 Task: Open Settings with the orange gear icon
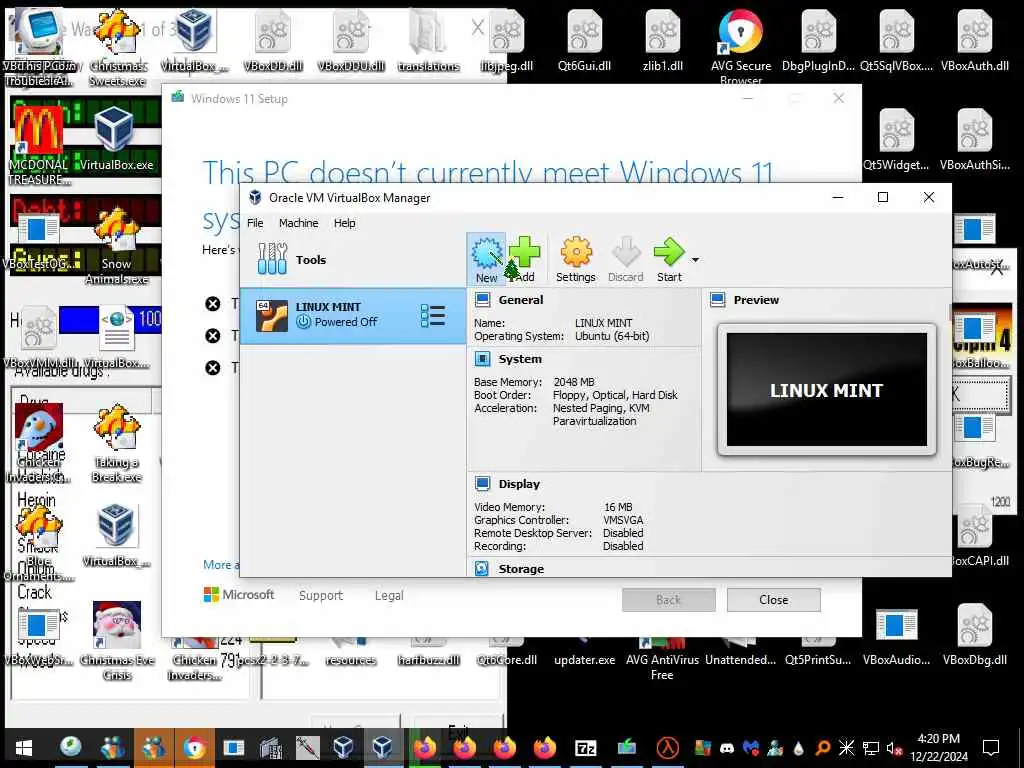[575, 259]
